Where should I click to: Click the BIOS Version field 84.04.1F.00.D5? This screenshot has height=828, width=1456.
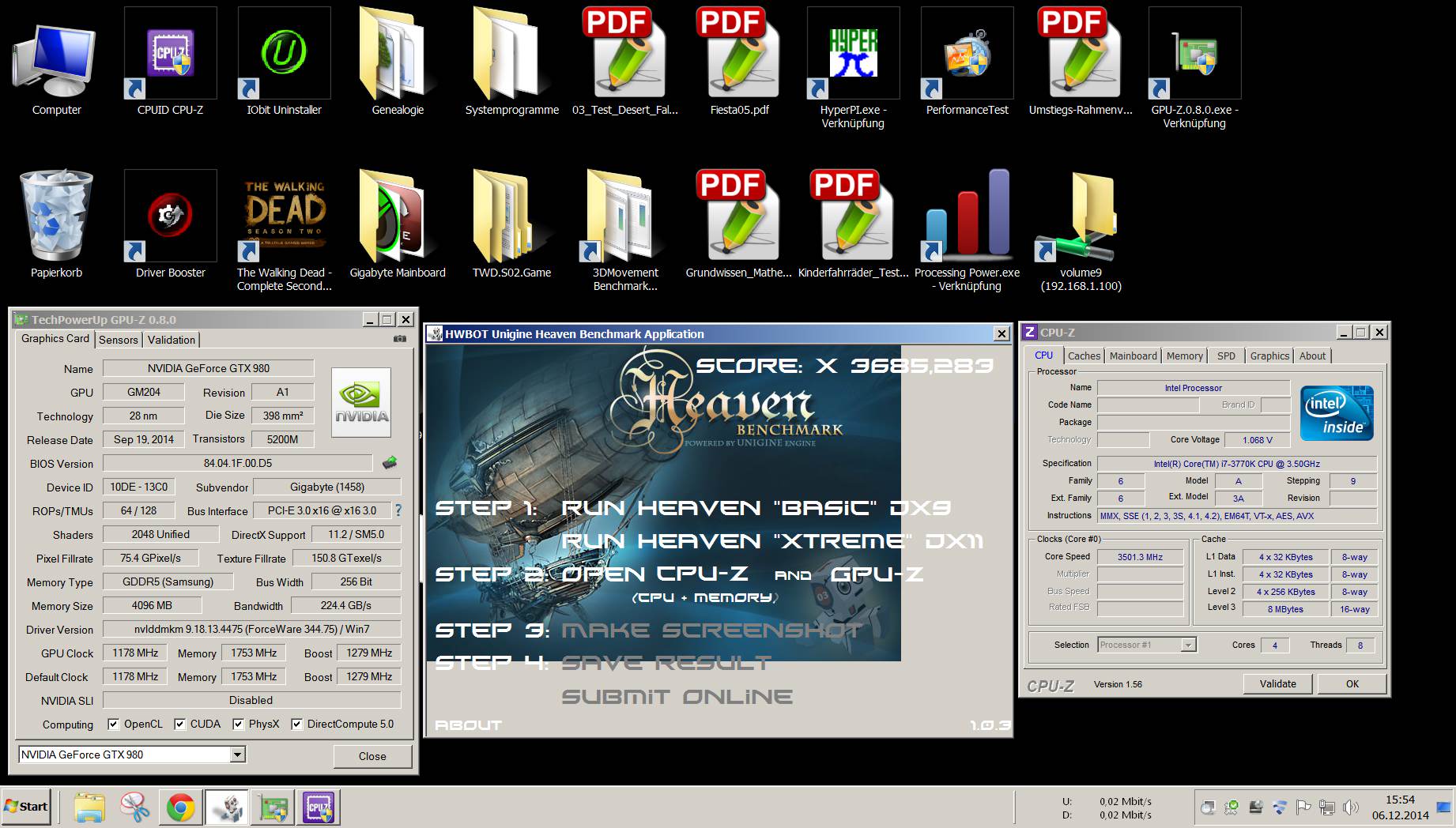click(x=237, y=463)
